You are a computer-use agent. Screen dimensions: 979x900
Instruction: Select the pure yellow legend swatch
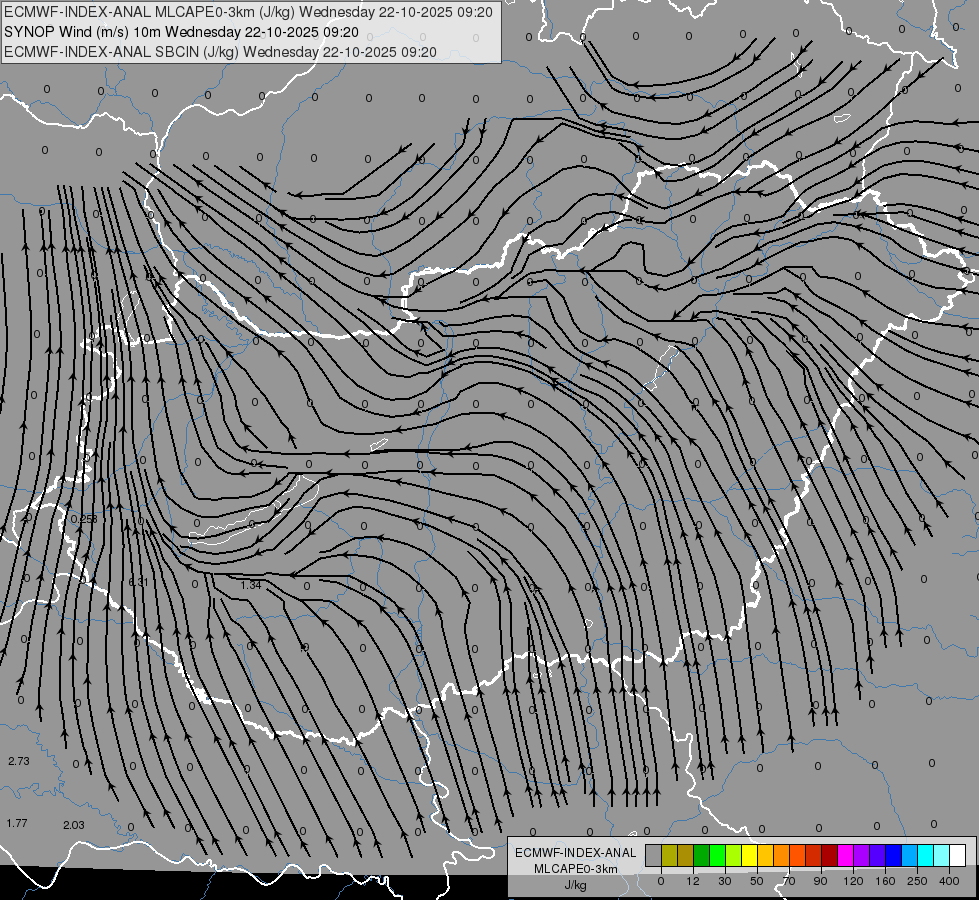click(x=750, y=856)
